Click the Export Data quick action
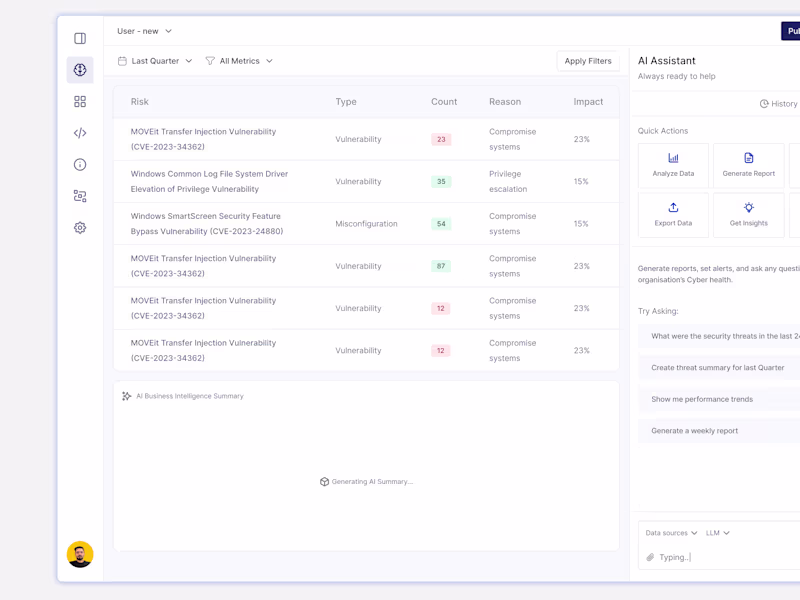Viewport: 800px width, 600px height. tap(673, 215)
